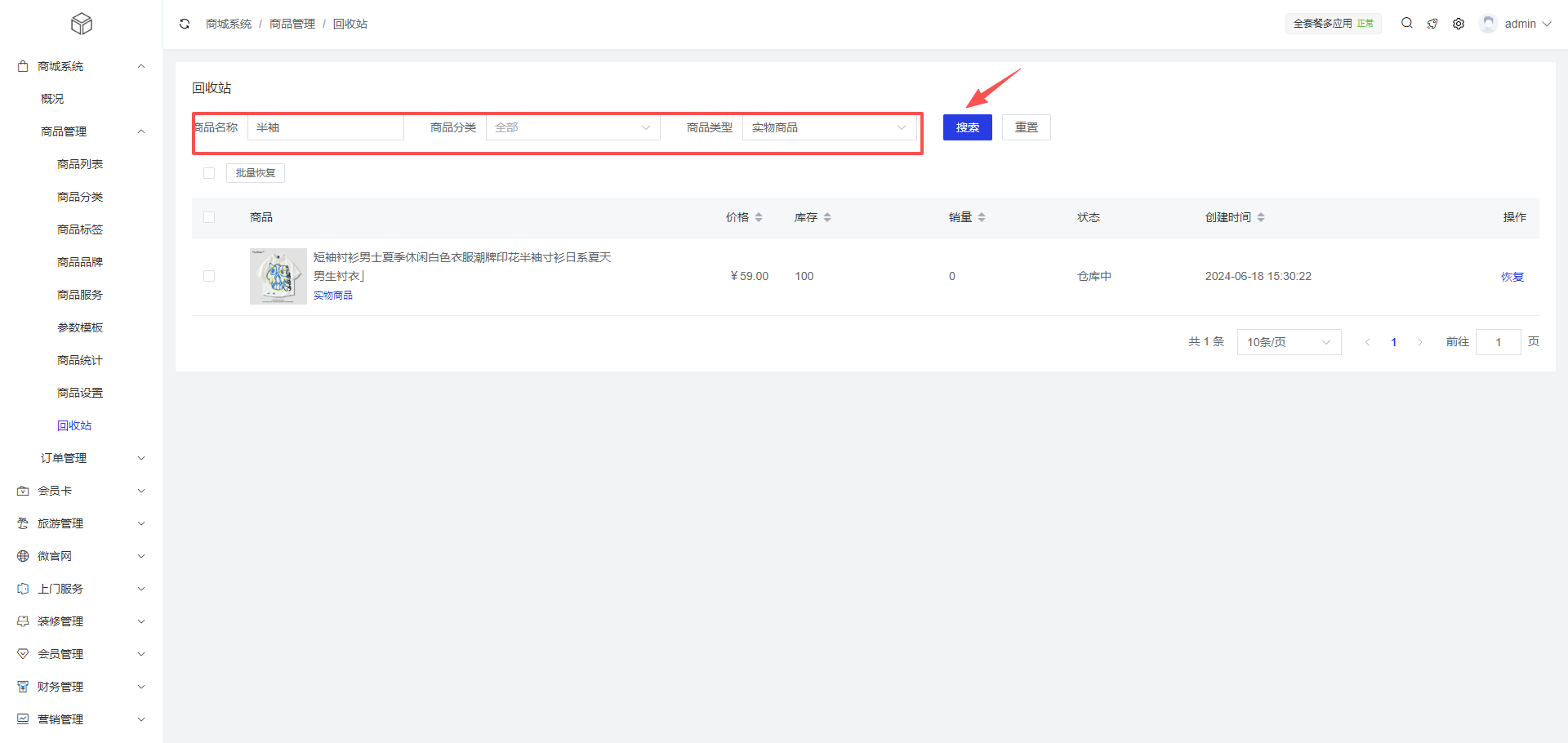The image size is (1568, 743).
Task: Sort by stock column arrows
Action: point(827,217)
